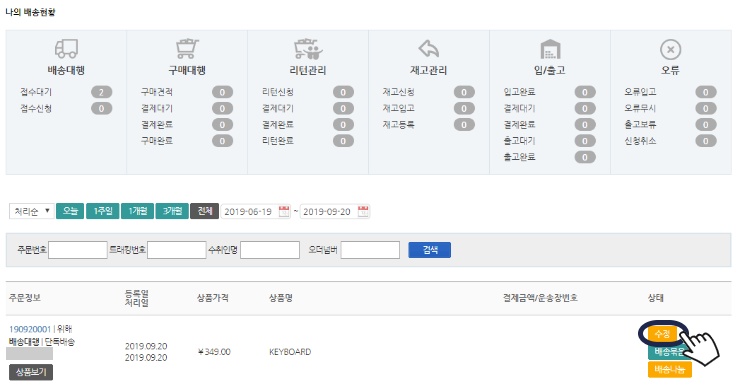
Task: Click the 신청취소 status link
Action: [x=640, y=141]
